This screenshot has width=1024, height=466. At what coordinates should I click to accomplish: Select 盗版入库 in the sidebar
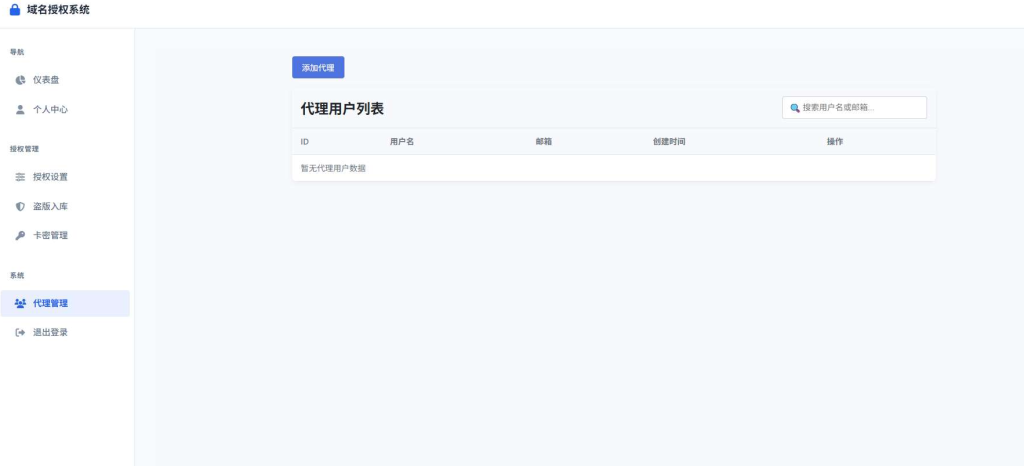coord(65,206)
